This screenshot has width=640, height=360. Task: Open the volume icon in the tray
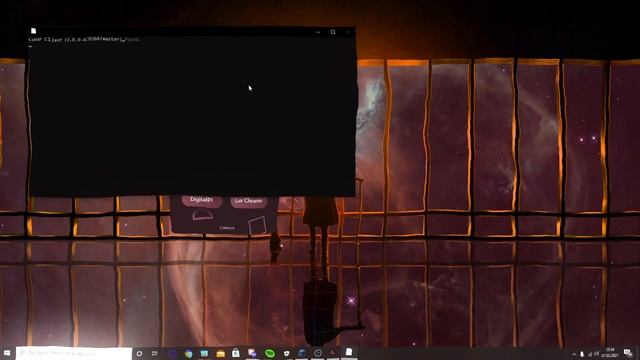596,354
